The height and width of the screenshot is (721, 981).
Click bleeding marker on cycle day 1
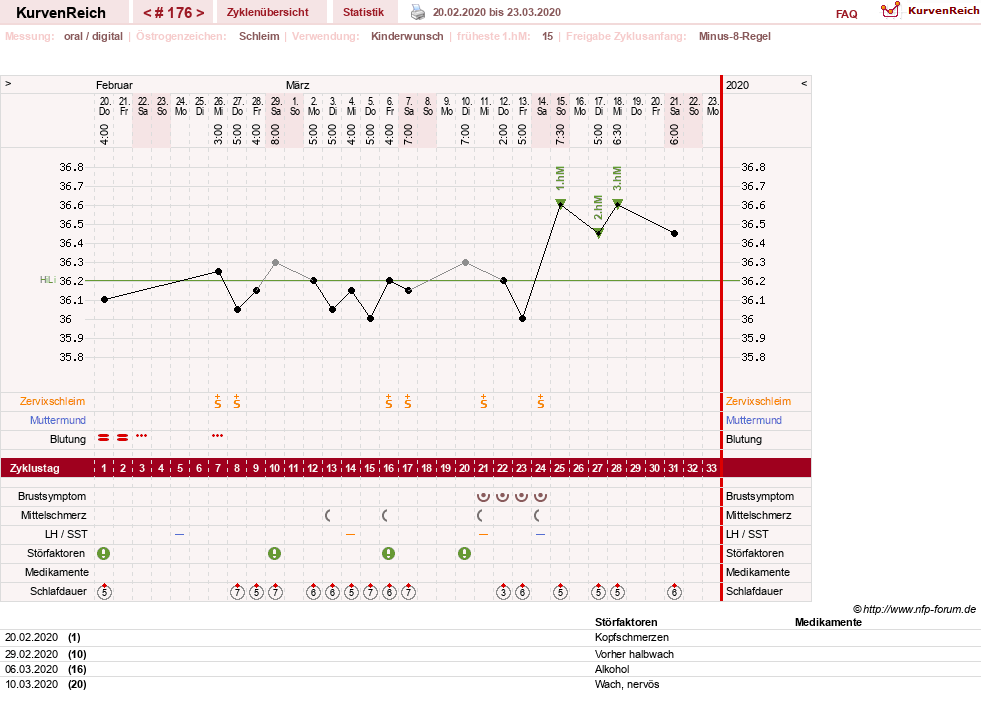pos(104,437)
